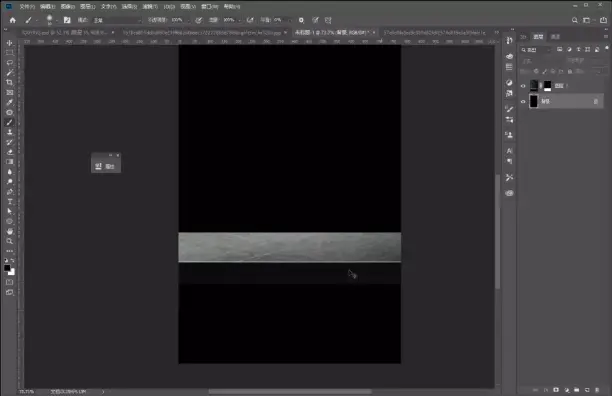Select the Brush tool in the toolbox
Screen dimensions: 612x396
(x=10, y=122)
